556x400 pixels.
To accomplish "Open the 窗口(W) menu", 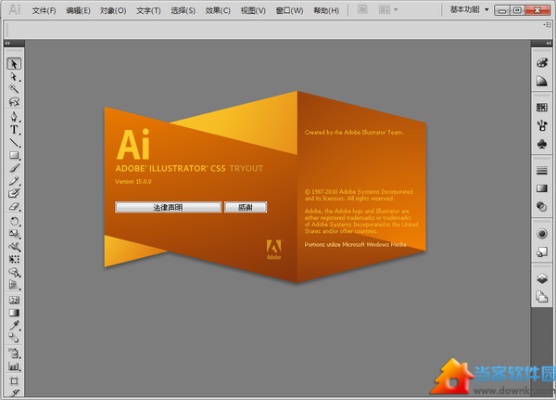I will click(289, 11).
